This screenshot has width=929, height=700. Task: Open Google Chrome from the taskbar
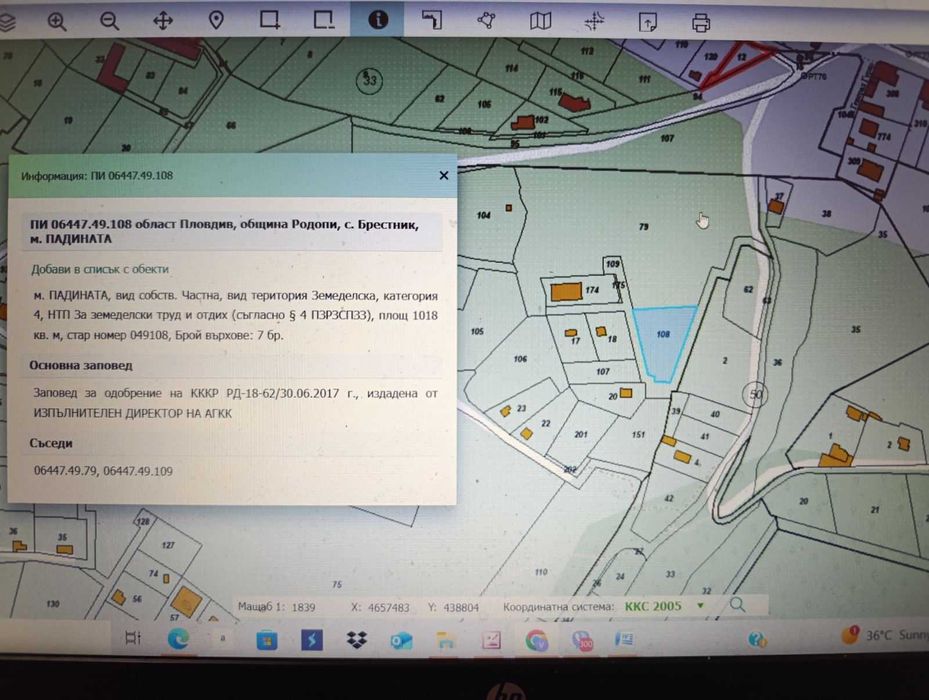pos(536,641)
